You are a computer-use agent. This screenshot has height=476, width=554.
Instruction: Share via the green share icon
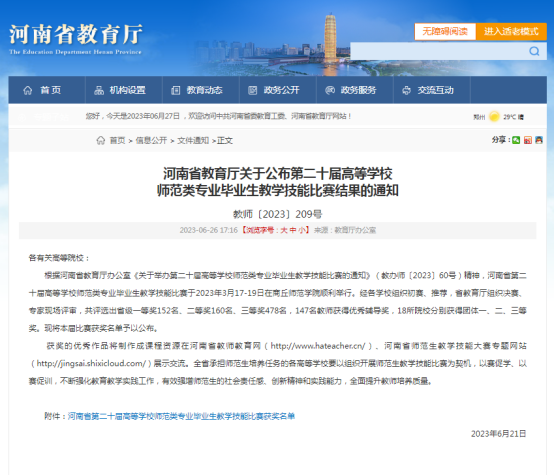516,140
